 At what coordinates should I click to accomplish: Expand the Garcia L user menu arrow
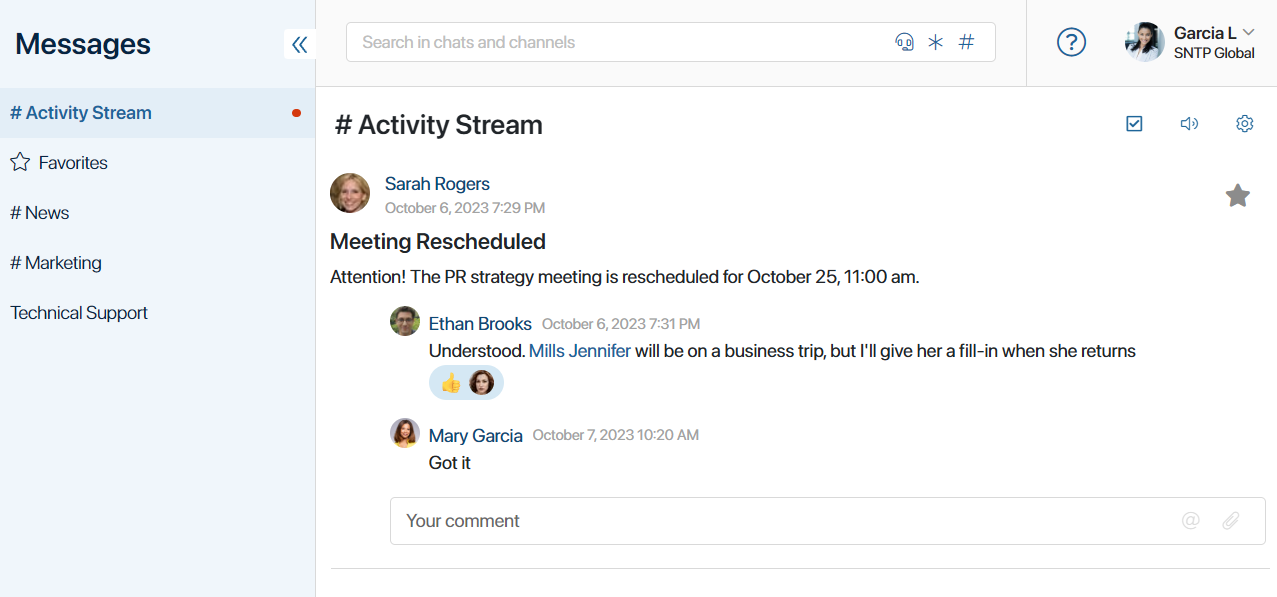point(1248,32)
